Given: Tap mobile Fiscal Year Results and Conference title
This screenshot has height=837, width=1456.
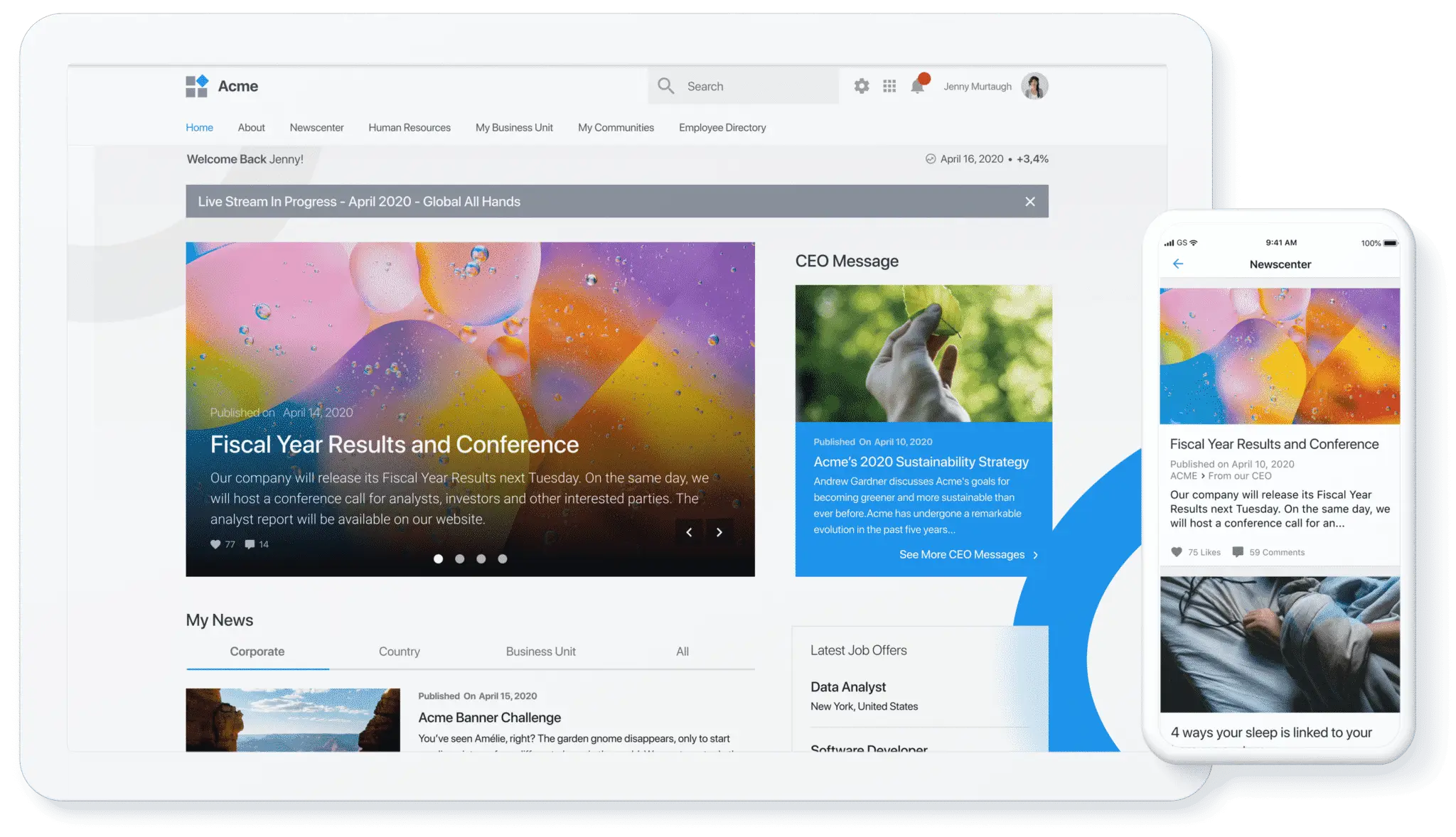Looking at the screenshot, I should point(1275,444).
